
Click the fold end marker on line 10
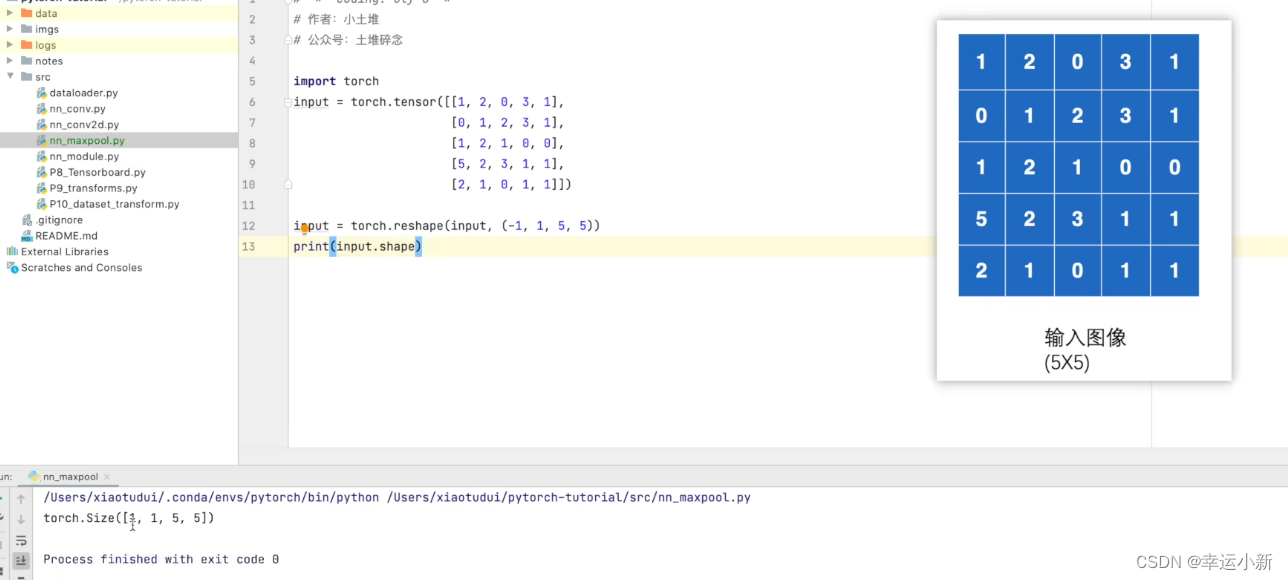click(288, 184)
